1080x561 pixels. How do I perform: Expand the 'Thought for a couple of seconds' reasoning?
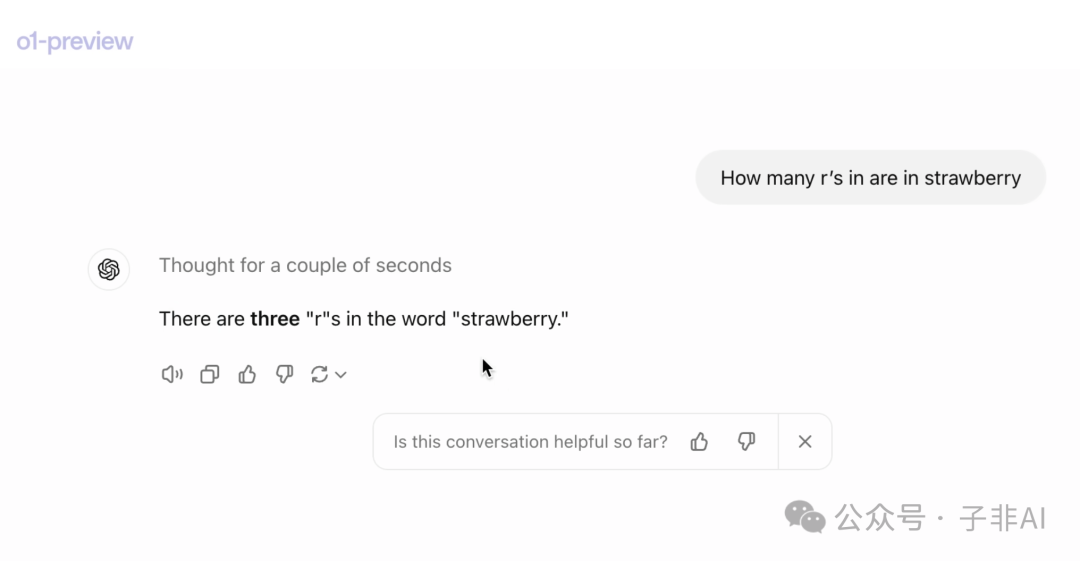305,265
